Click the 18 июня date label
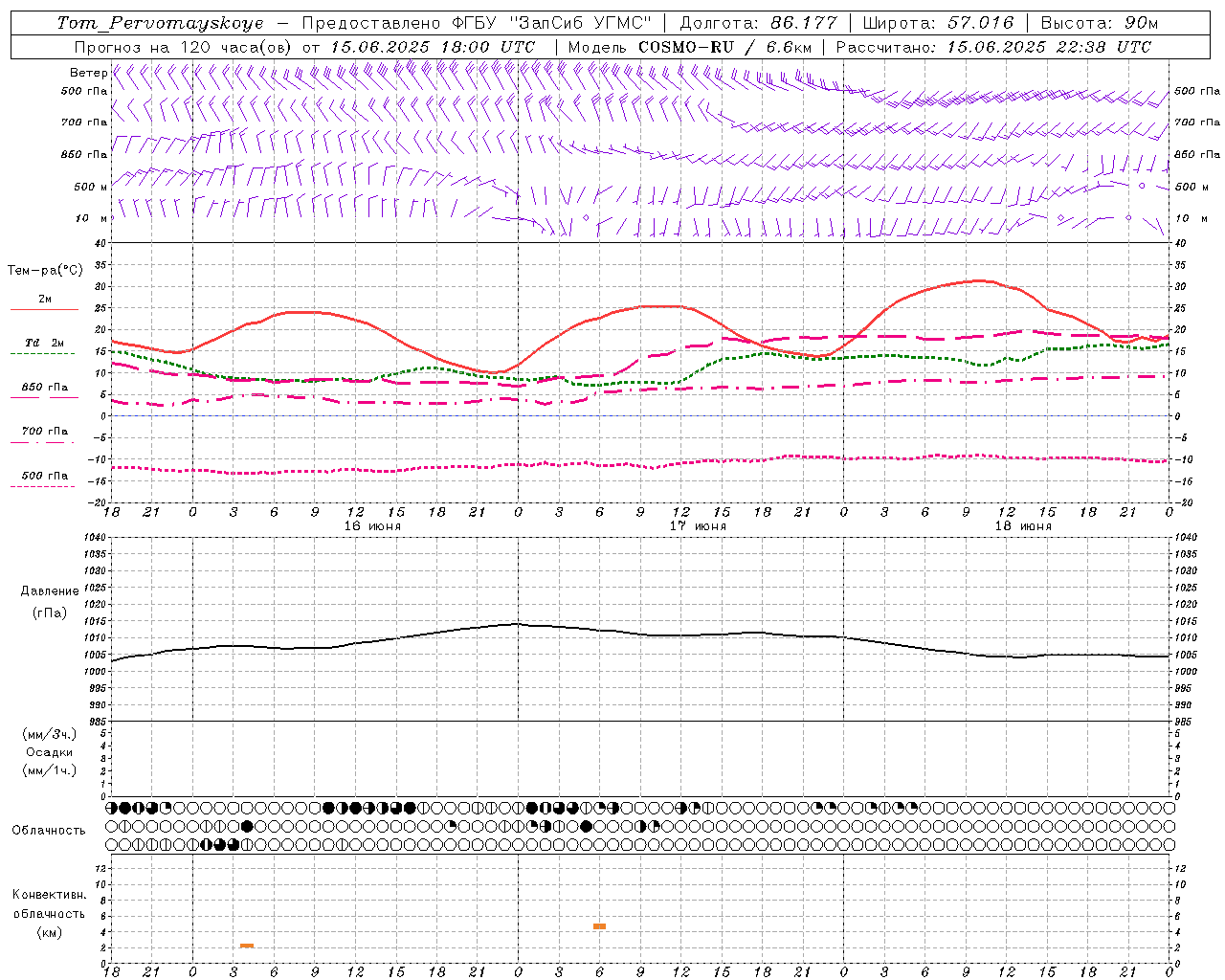 pyautogui.click(x=1023, y=525)
